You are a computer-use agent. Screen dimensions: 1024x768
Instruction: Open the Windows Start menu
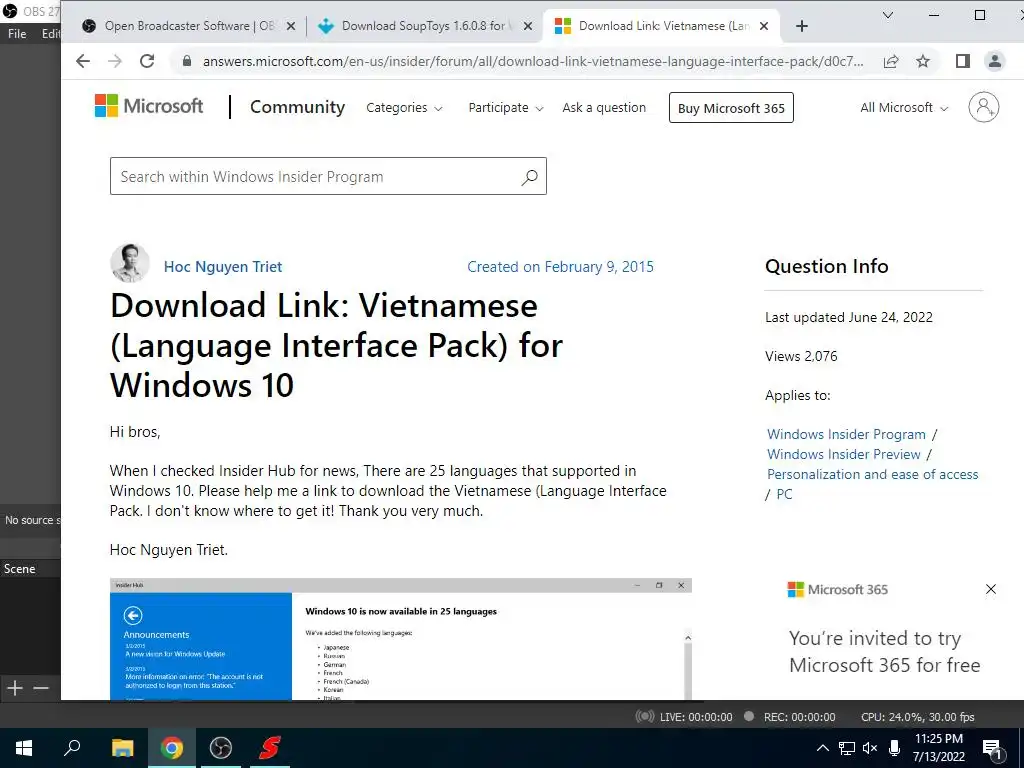pos(24,748)
